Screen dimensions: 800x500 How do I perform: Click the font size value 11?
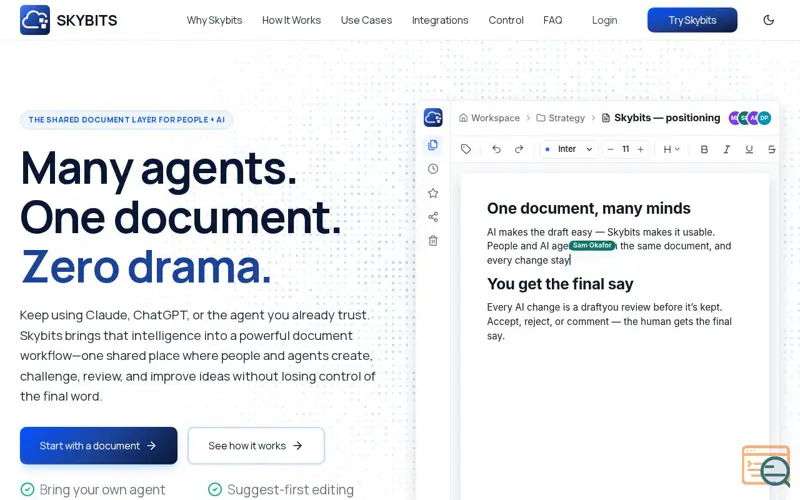(626, 149)
